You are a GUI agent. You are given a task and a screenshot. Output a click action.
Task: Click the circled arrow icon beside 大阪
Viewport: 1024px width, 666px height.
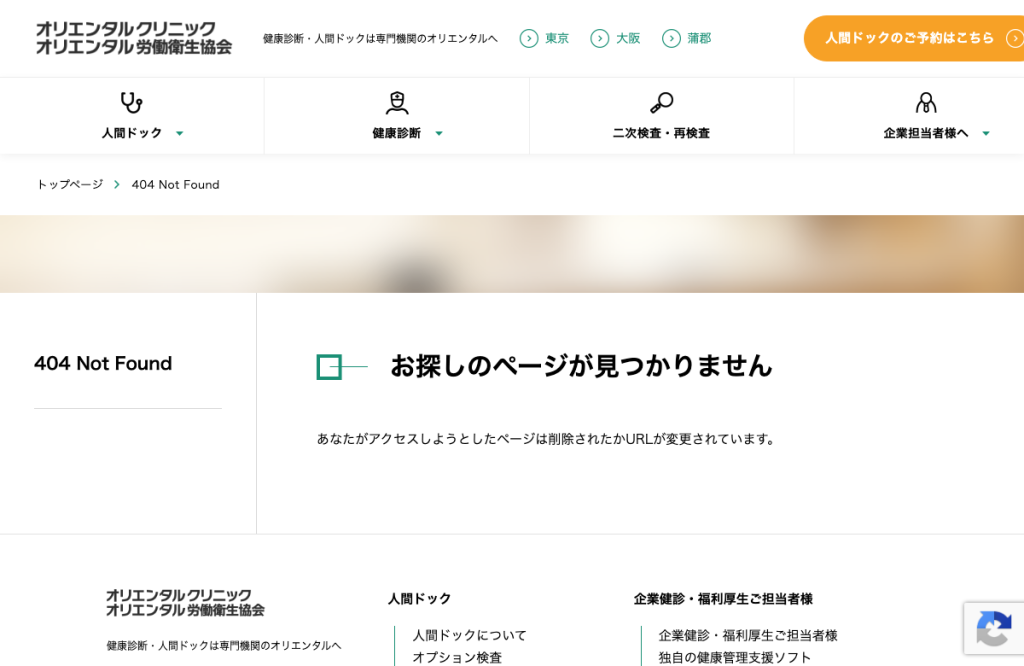600,39
